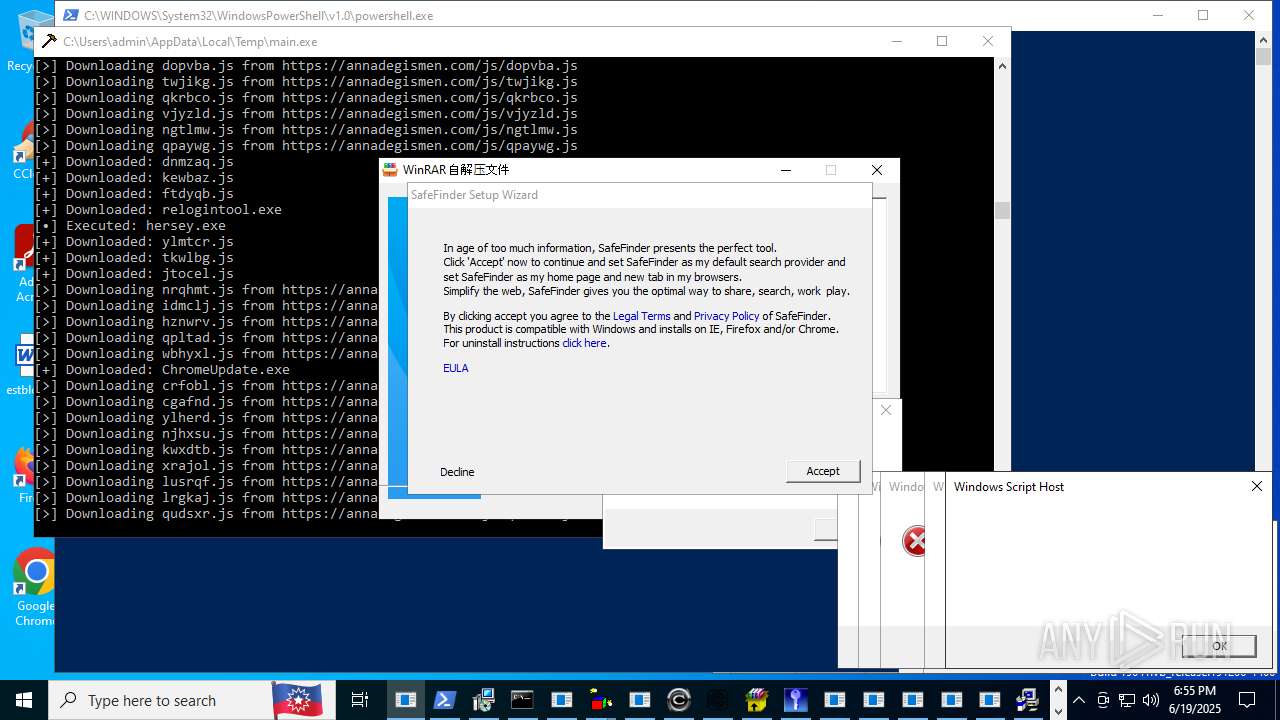The image size is (1280, 720).
Task: Click the flag search highlight icon
Action: (x=297, y=700)
